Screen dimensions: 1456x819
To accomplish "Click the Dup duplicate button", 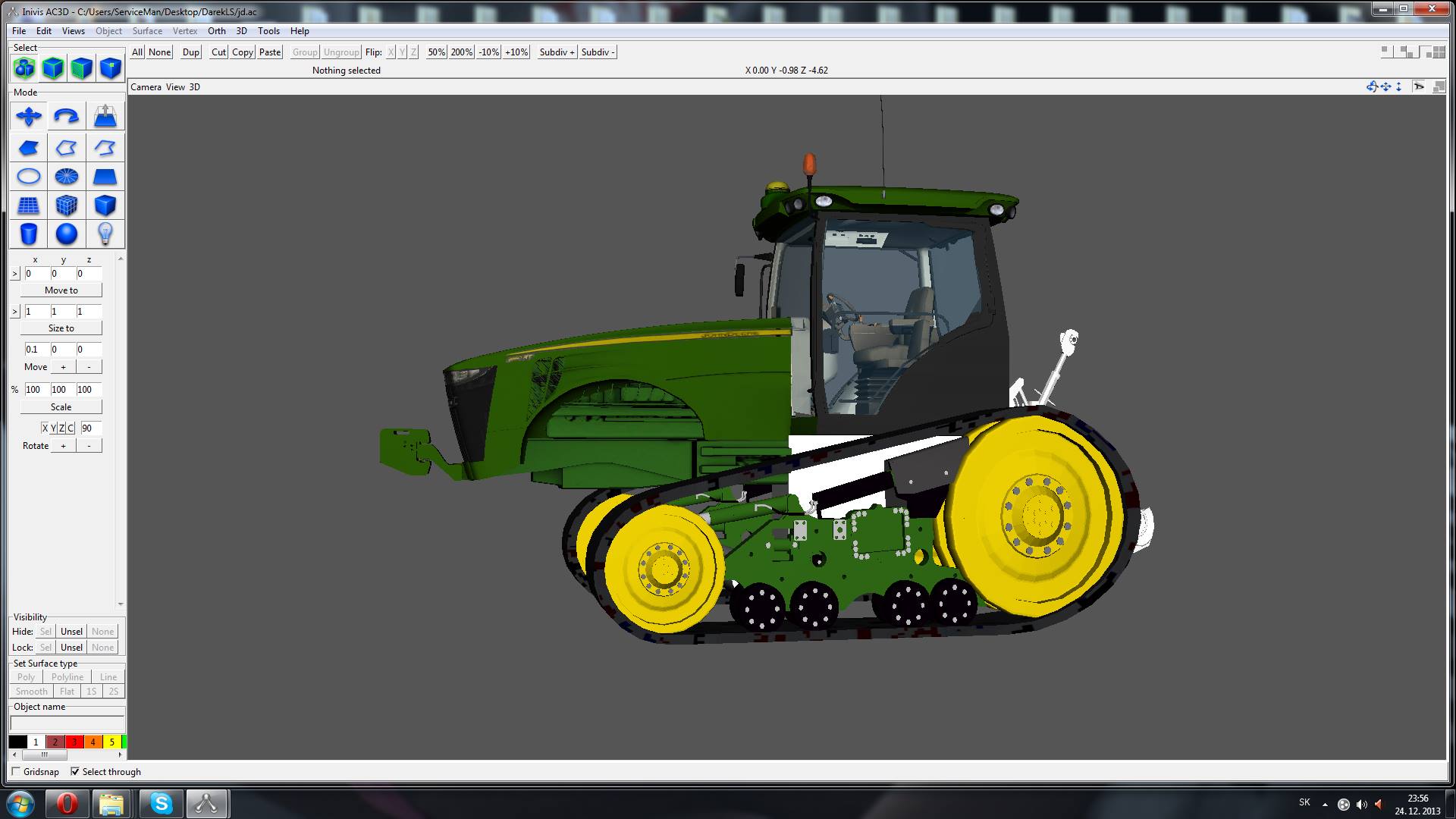I will [191, 52].
